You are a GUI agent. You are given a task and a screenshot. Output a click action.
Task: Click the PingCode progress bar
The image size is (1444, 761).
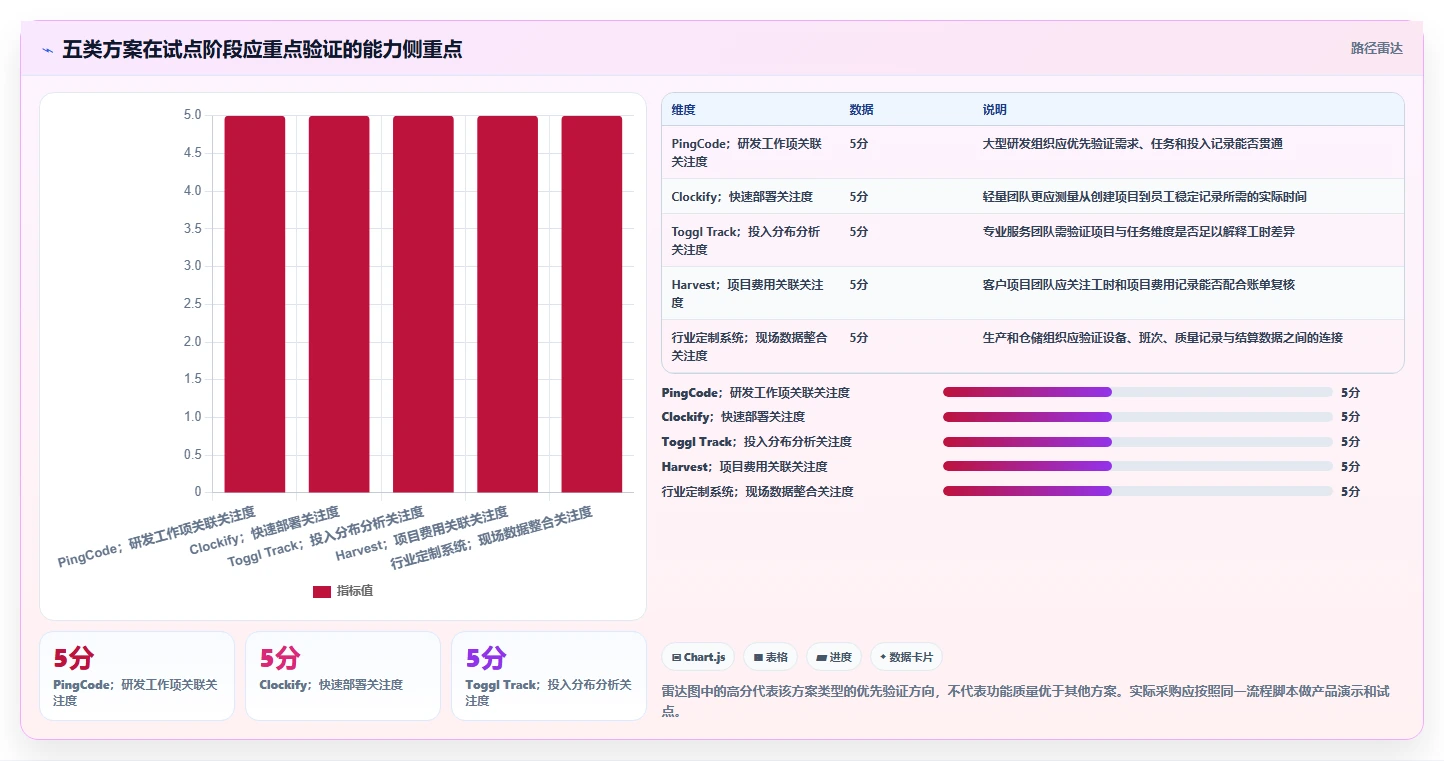tap(1138, 392)
